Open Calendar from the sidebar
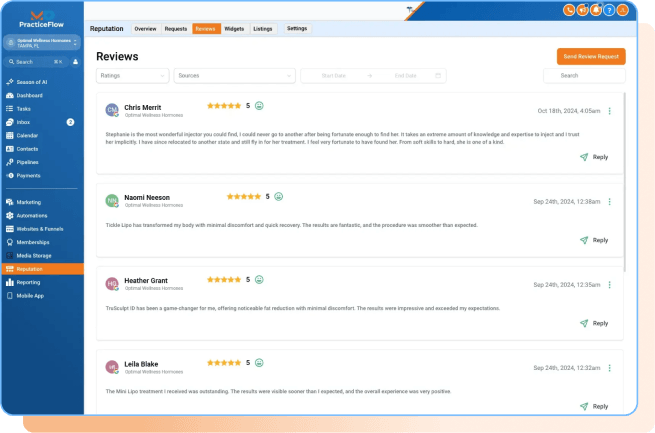The width and height of the screenshot is (655, 433). (x=27, y=134)
